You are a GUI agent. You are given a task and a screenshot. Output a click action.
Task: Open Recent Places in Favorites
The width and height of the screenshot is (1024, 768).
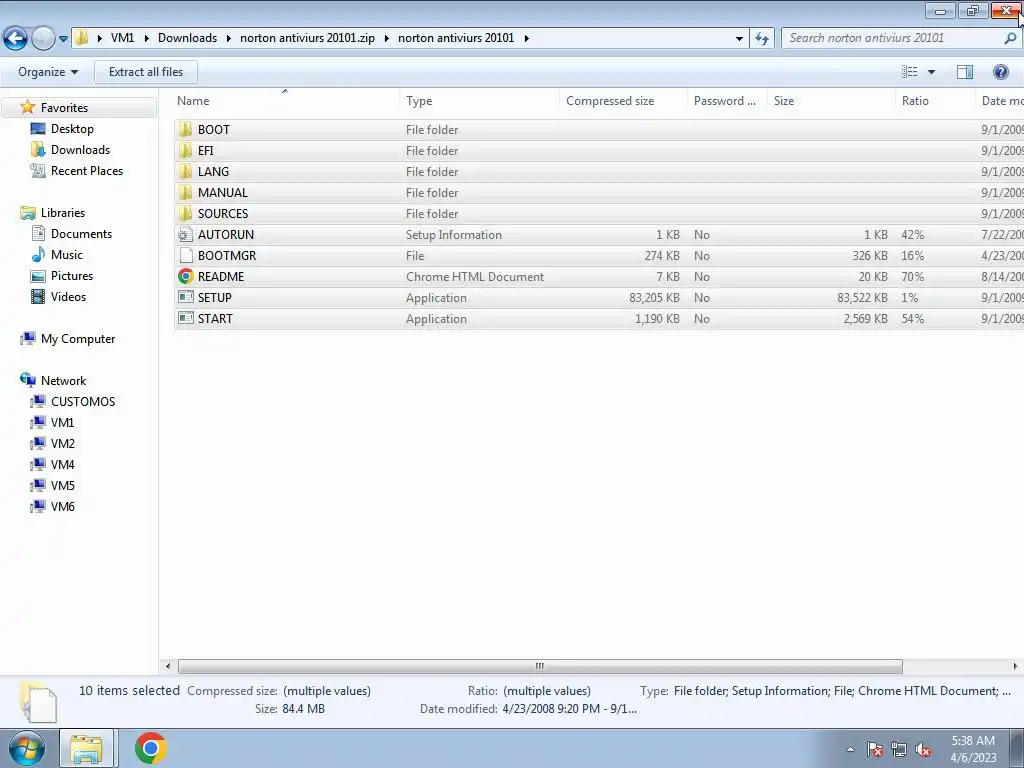click(x=87, y=170)
